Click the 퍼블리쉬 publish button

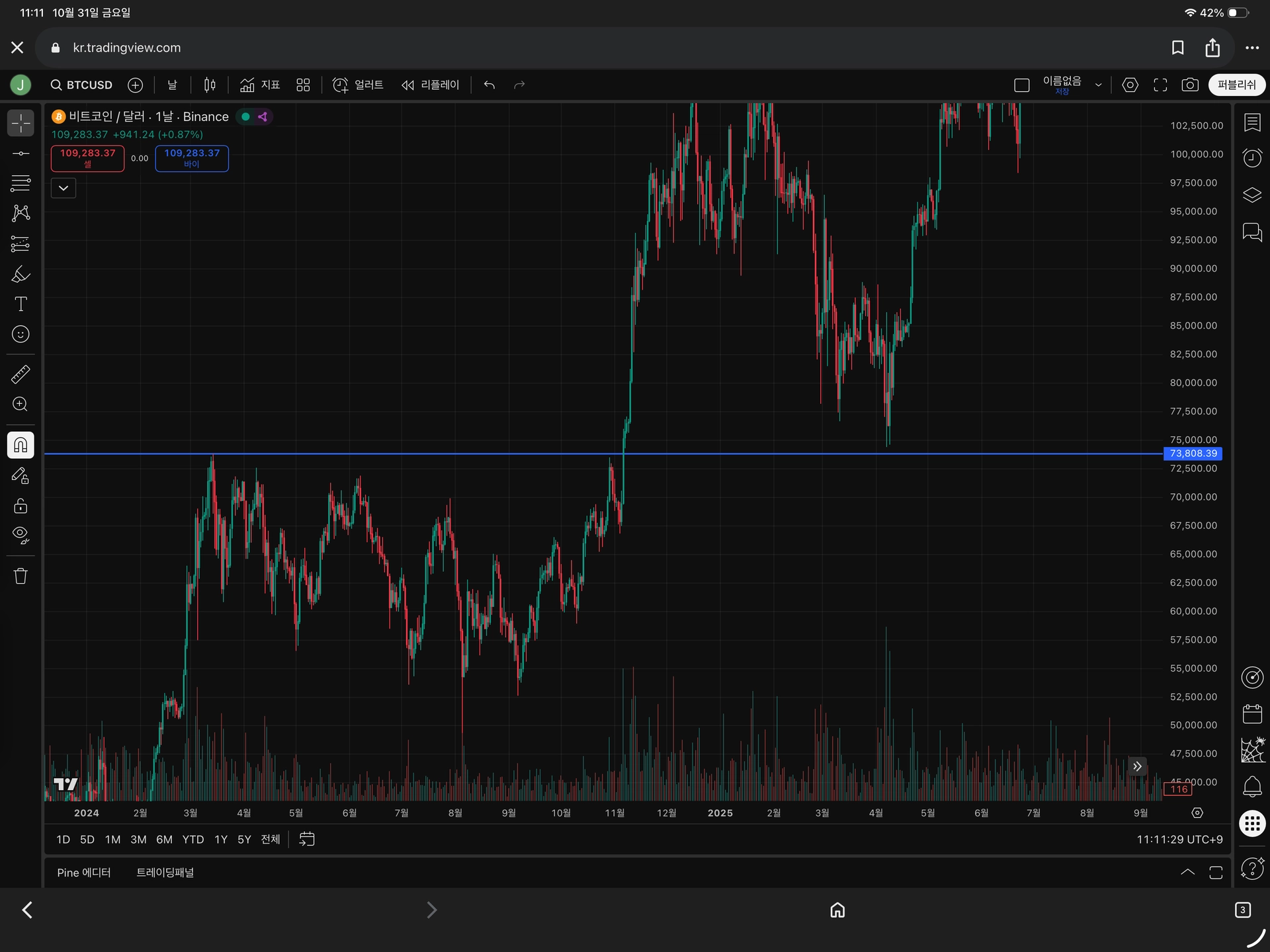[1236, 85]
